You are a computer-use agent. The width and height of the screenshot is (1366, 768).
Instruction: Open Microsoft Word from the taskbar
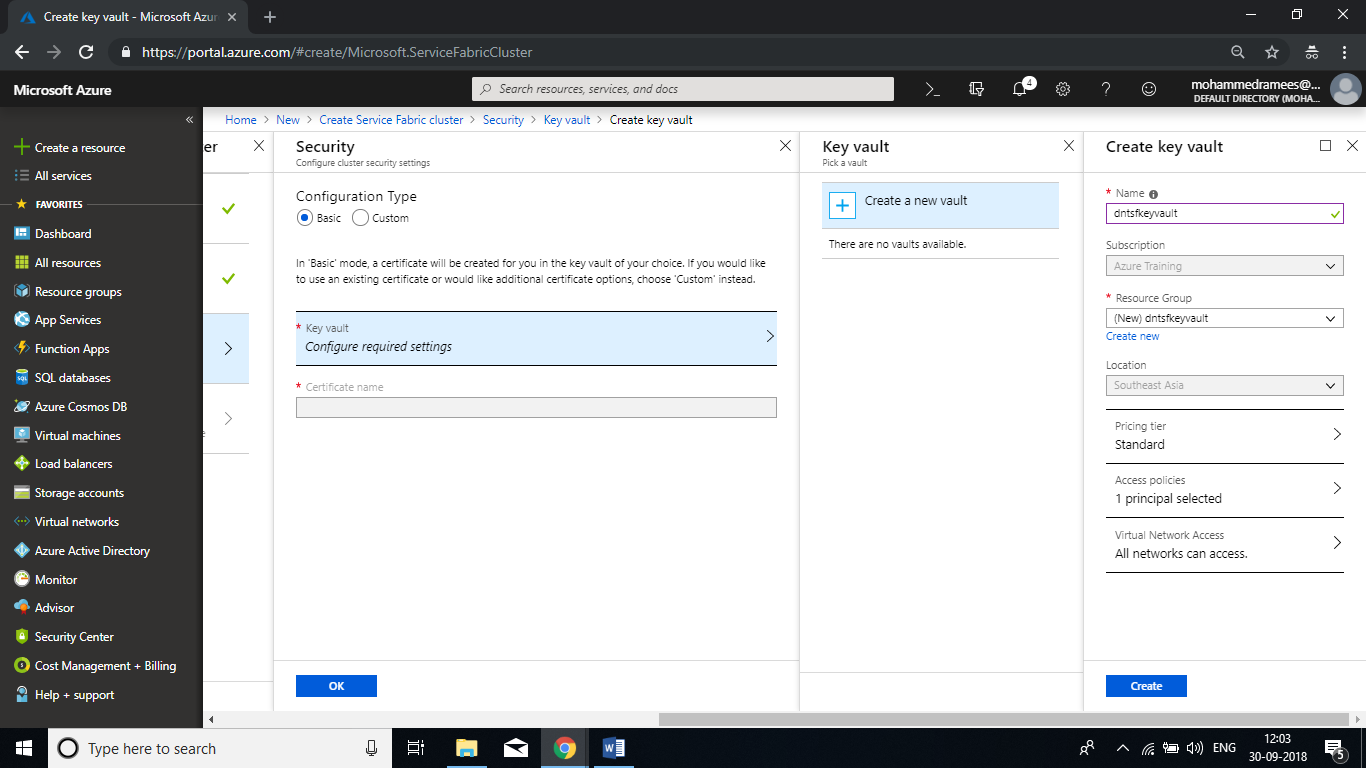click(x=613, y=748)
